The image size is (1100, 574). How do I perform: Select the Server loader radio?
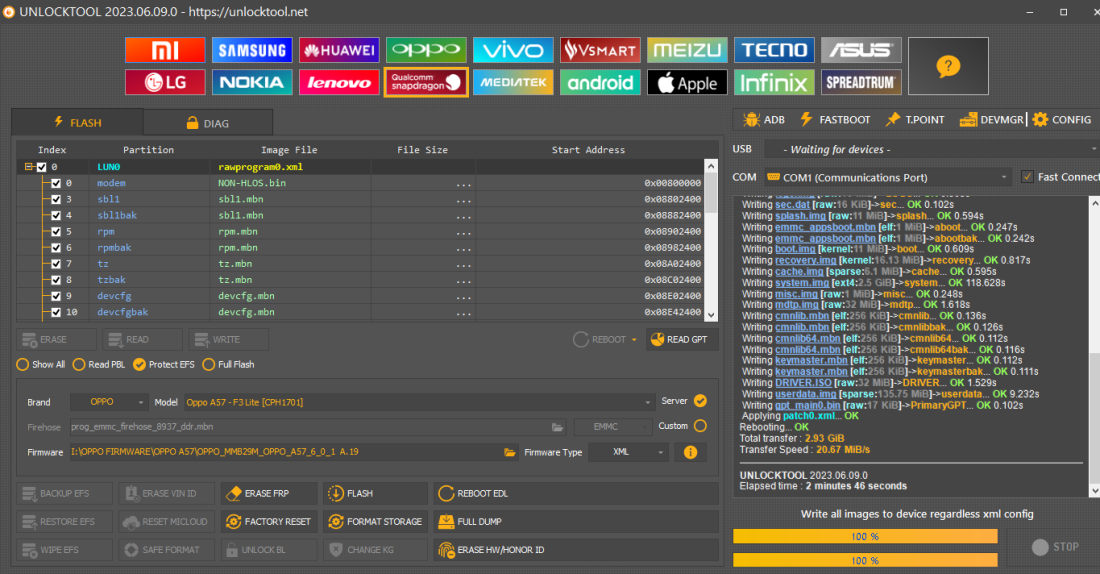(x=700, y=401)
